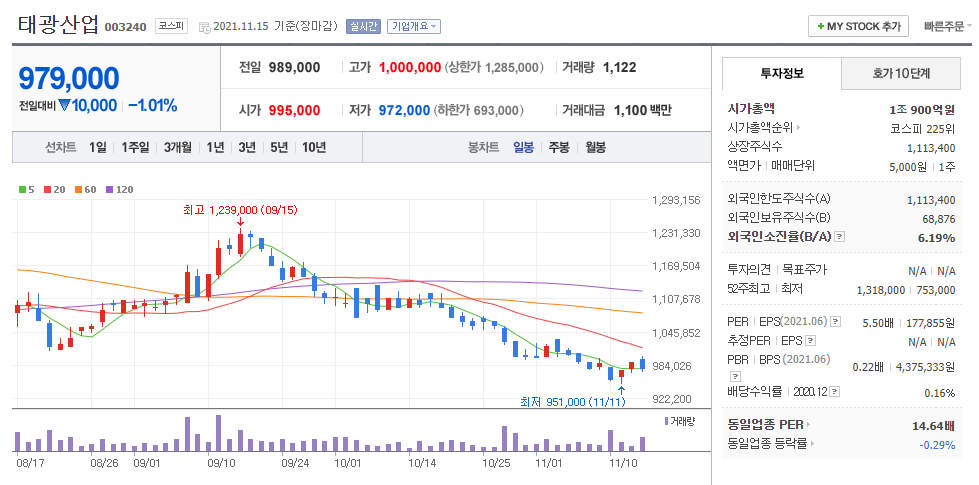Image resolution: width=979 pixels, height=485 pixels.
Task: Click current price 979,000
Action: [x=69, y=78]
